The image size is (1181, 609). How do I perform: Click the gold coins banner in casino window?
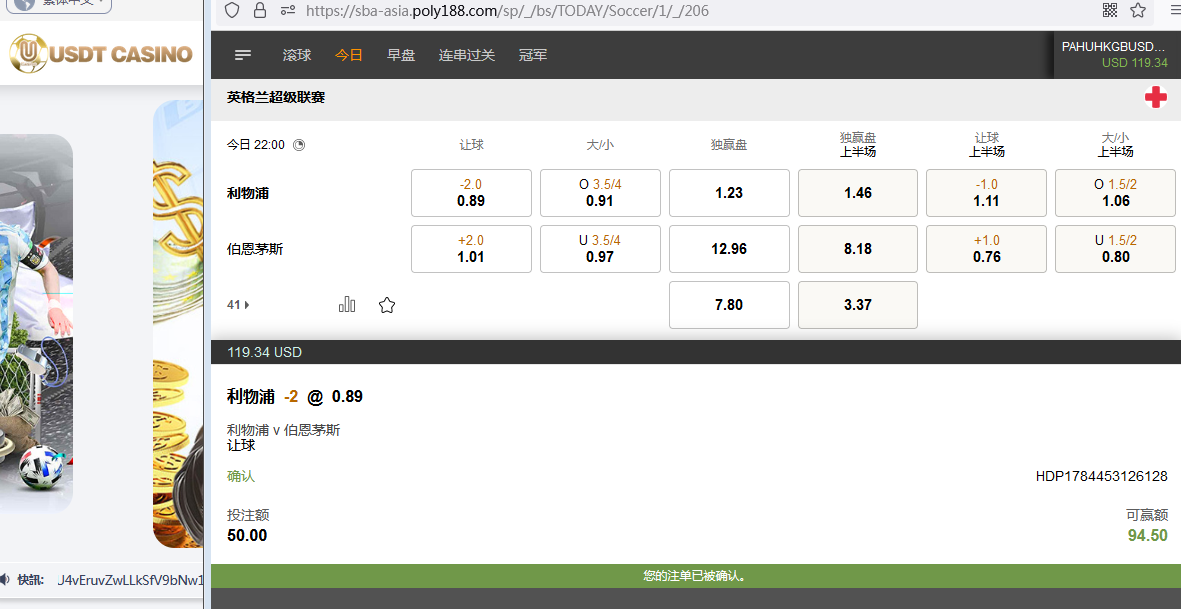point(178,324)
